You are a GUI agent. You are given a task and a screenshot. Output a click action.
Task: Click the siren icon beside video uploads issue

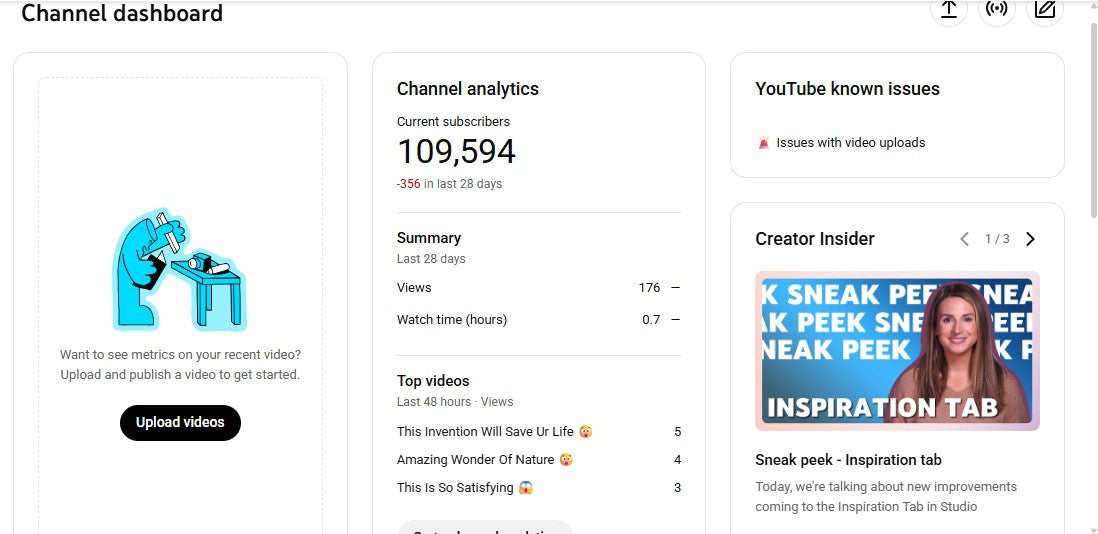click(764, 143)
